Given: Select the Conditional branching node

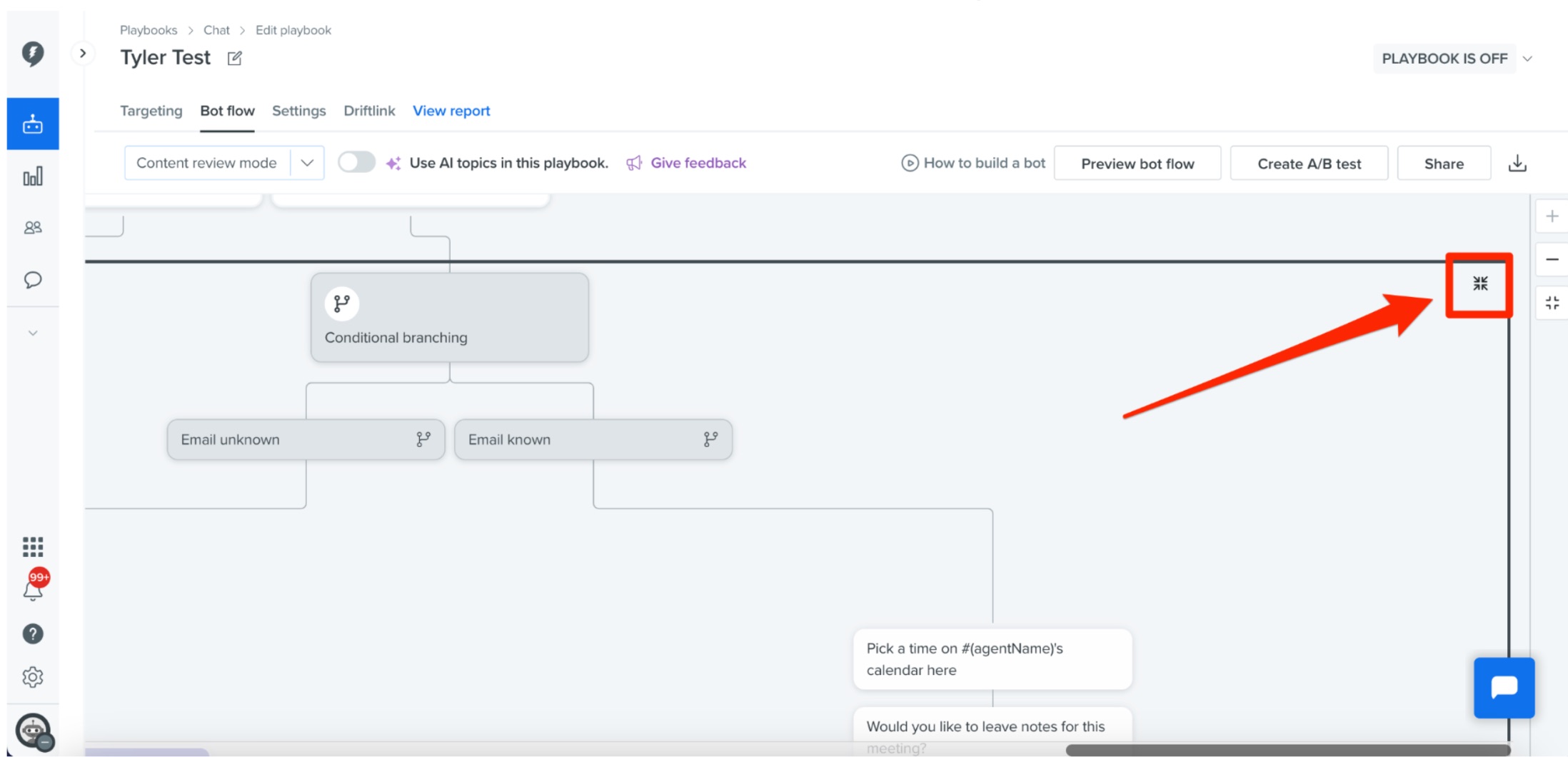Looking at the screenshot, I should tap(450, 317).
